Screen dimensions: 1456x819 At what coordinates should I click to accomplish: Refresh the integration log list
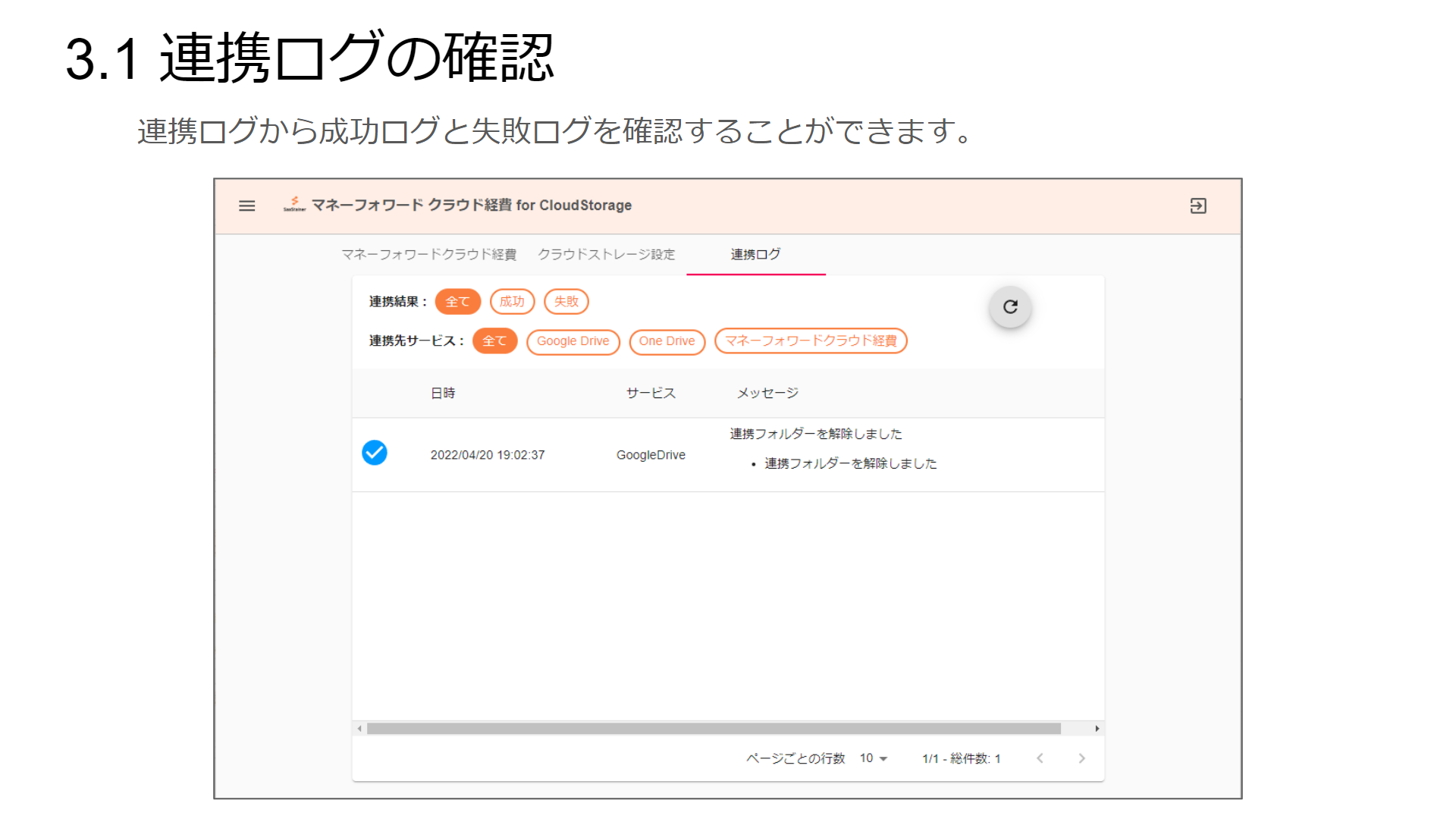[x=1010, y=307]
